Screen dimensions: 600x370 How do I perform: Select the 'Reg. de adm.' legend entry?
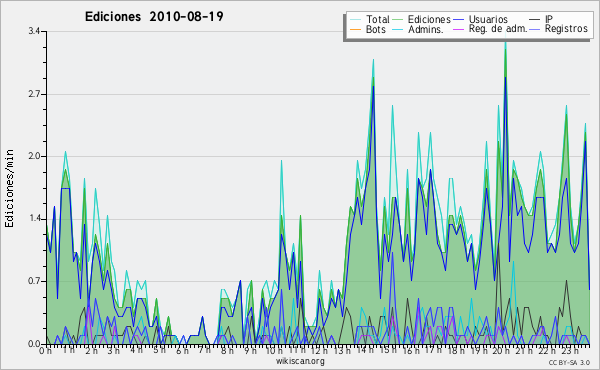coord(498,29)
